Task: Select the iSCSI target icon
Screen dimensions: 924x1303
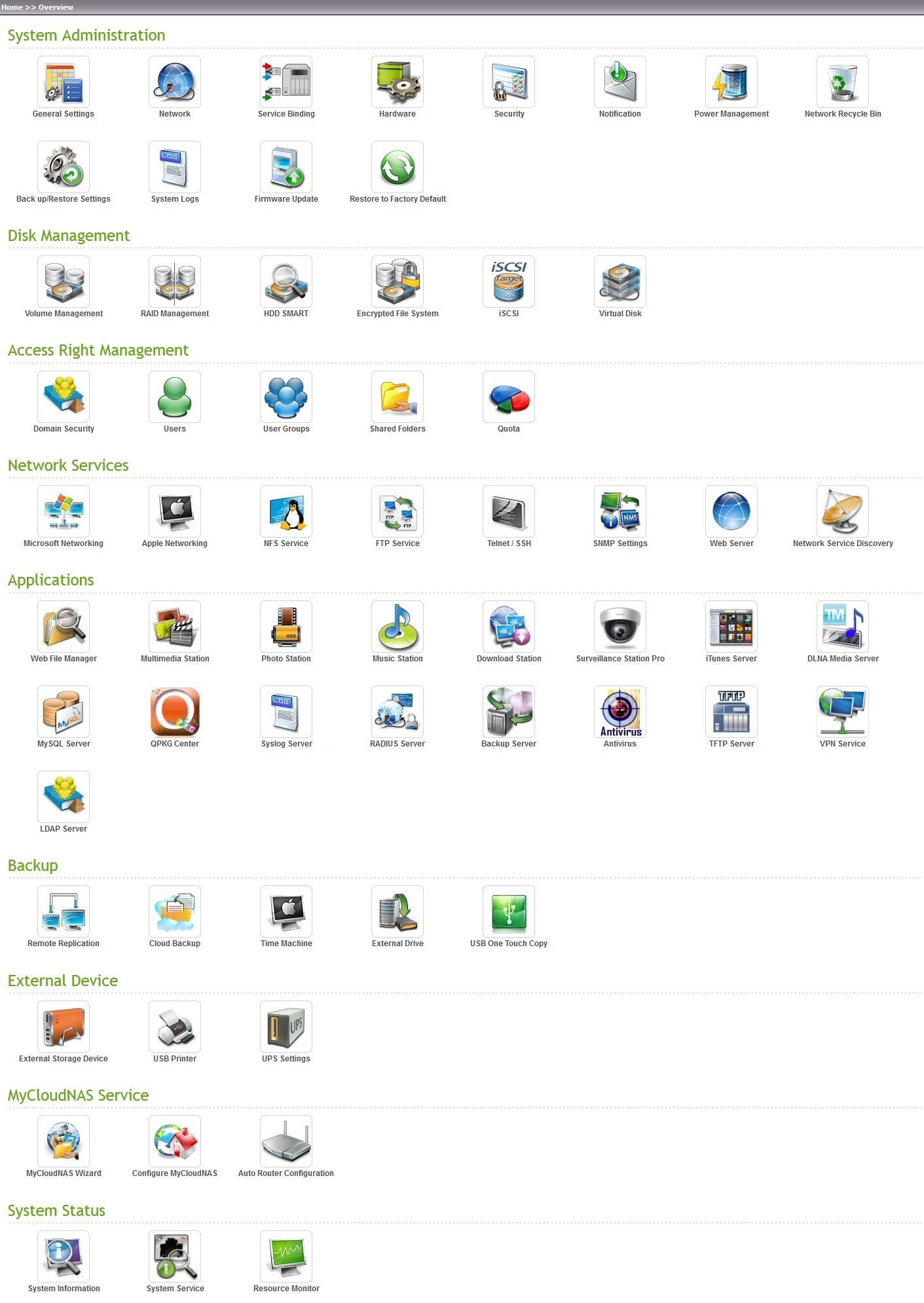Action: click(509, 282)
